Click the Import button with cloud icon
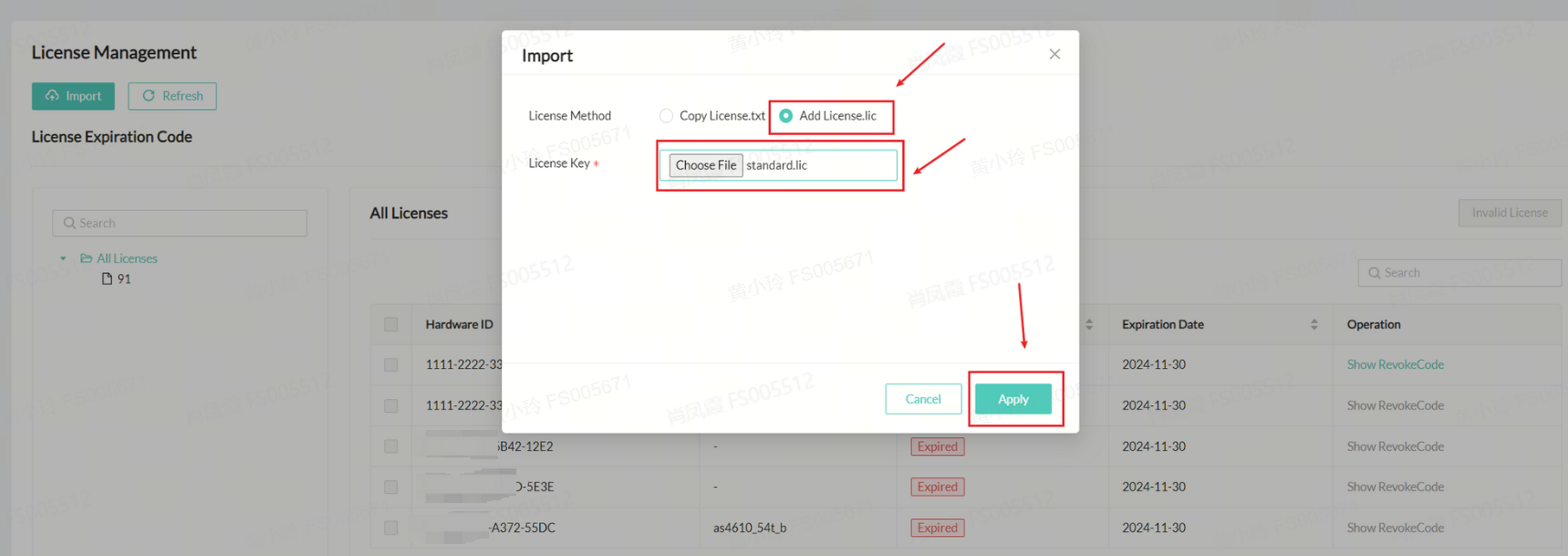The image size is (1568, 556). pyautogui.click(x=73, y=96)
